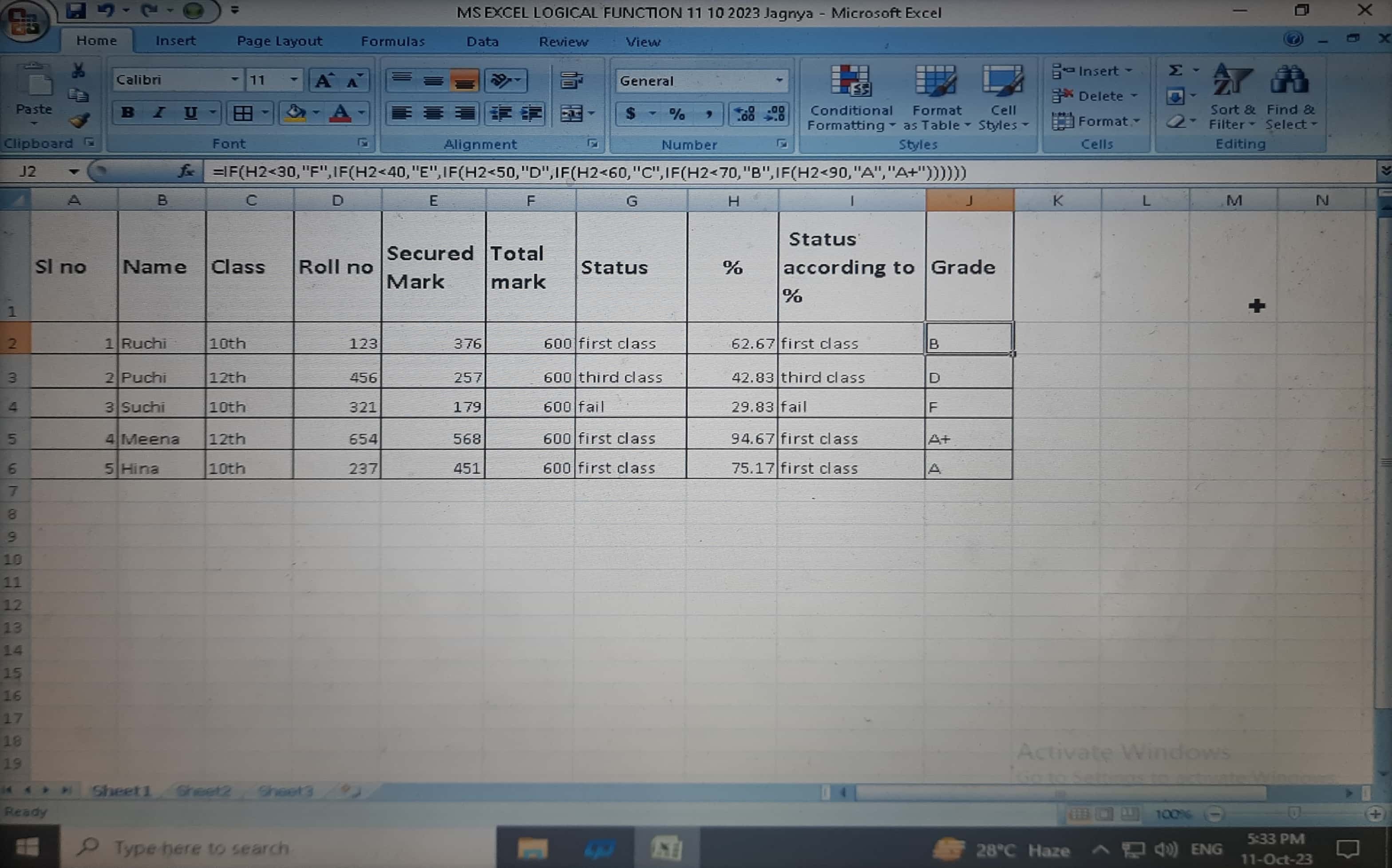This screenshot has width=1392, height=868.
Task: Toggle Italic formatting
Action: pyautogui.click(x=159, y=113)
